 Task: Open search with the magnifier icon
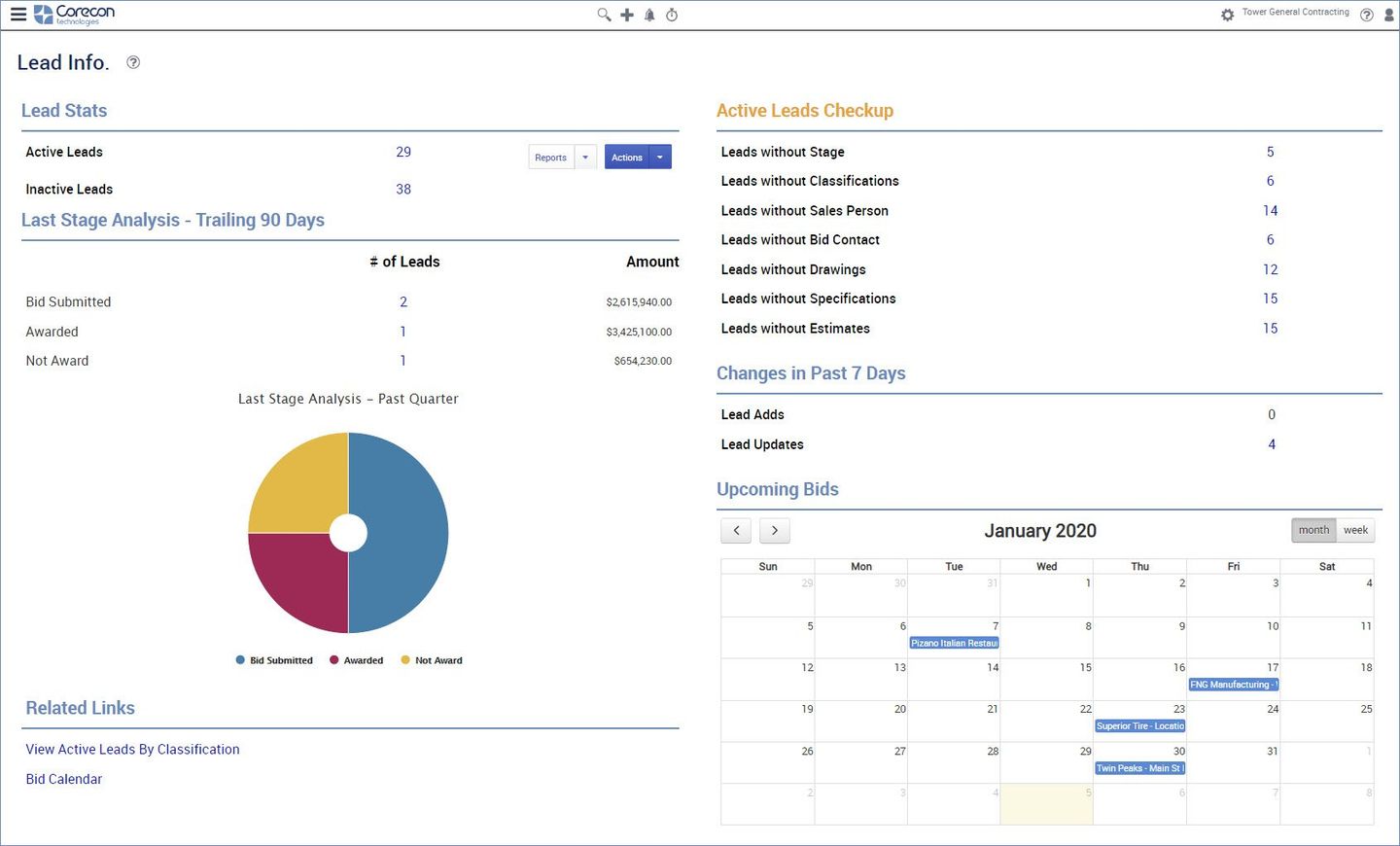(604, 15)
